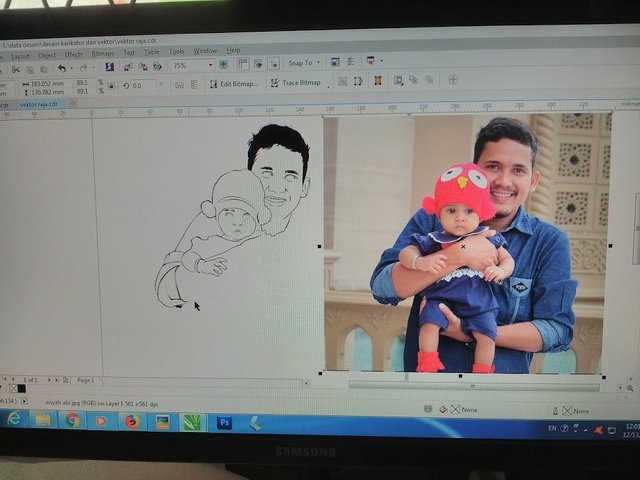Open Photoshop from the taskbar

coord(225,422)
